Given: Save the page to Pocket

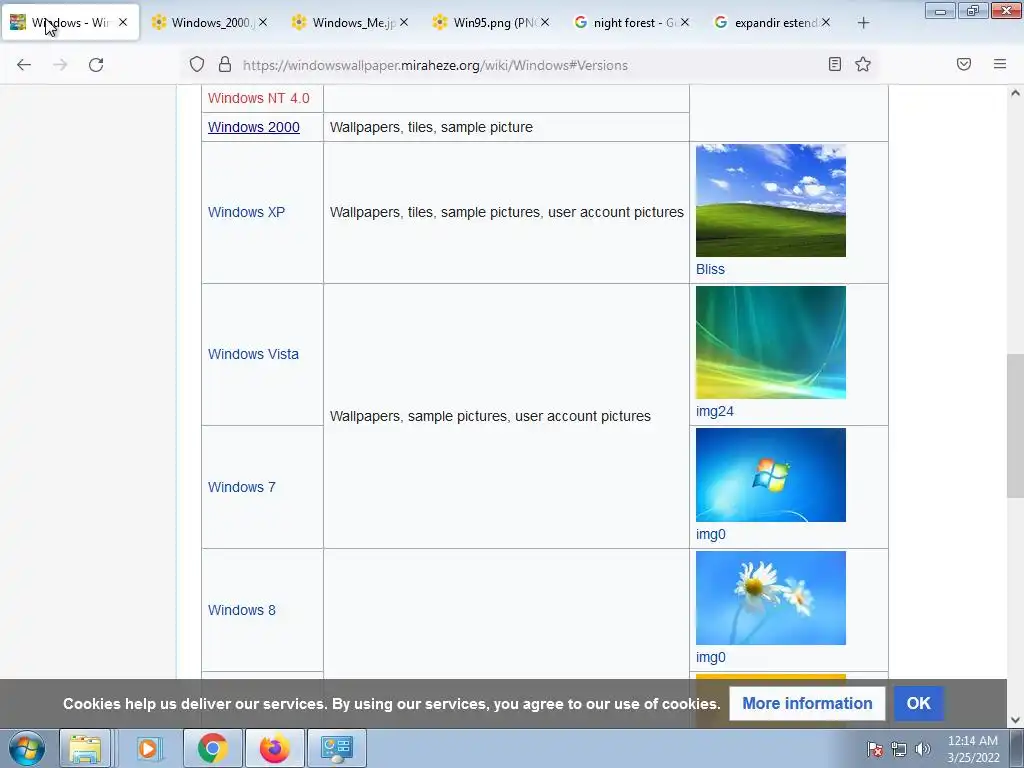Looking at the screenshot, I should [963, 64].
